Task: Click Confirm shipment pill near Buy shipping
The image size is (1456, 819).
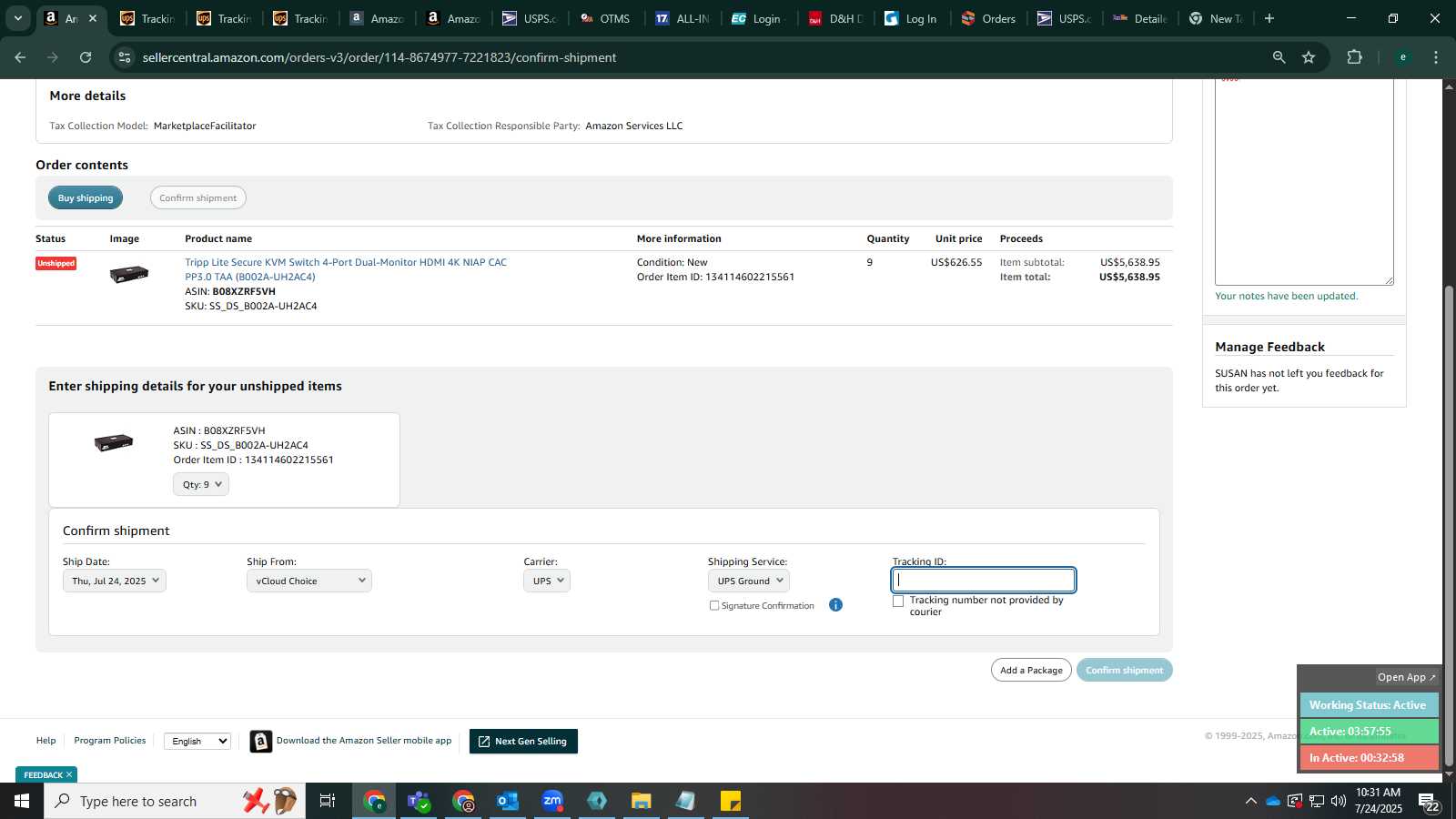Action: tap(197, 197)
